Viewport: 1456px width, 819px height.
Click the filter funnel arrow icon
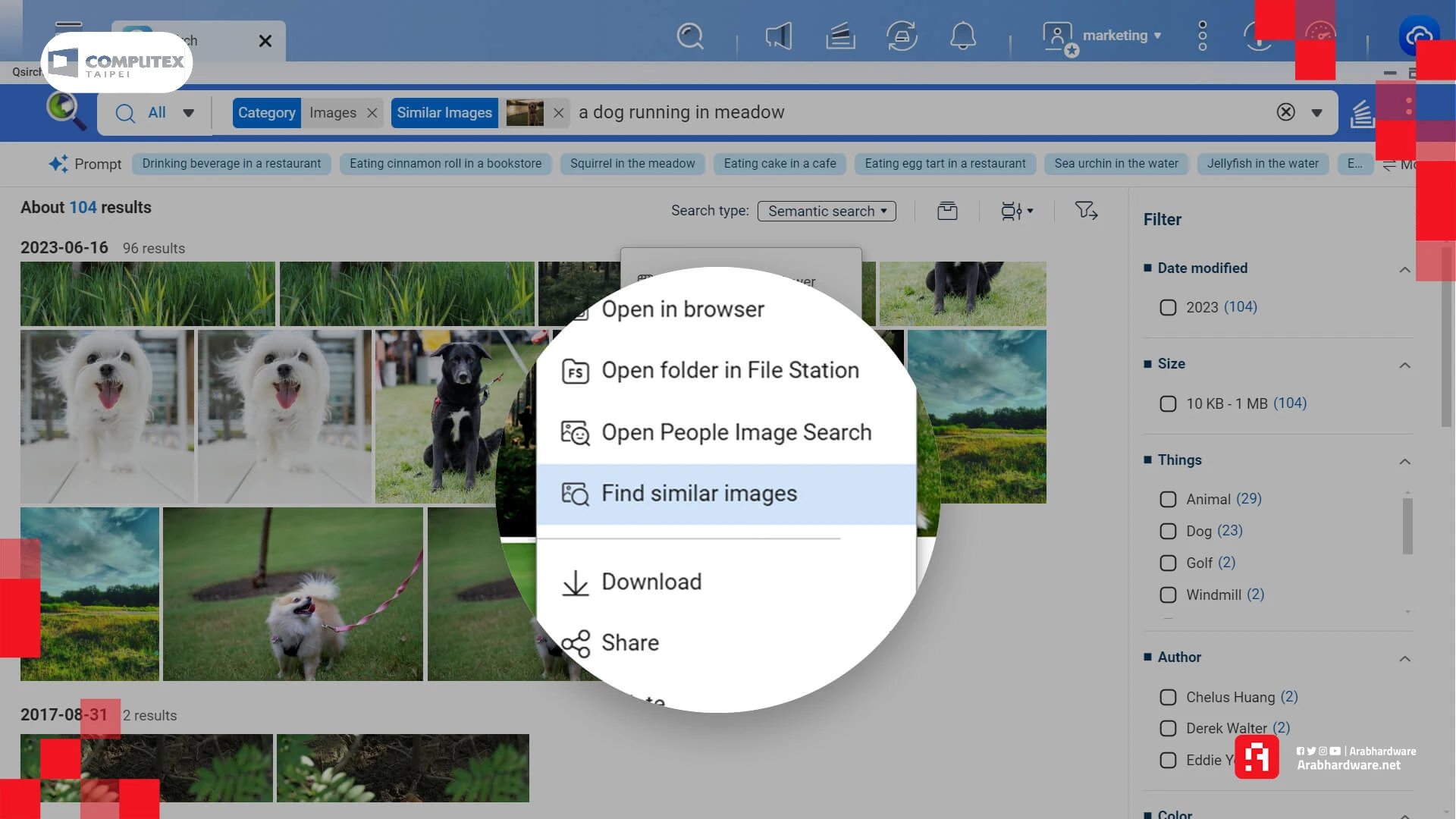(x=1086, y=210)
